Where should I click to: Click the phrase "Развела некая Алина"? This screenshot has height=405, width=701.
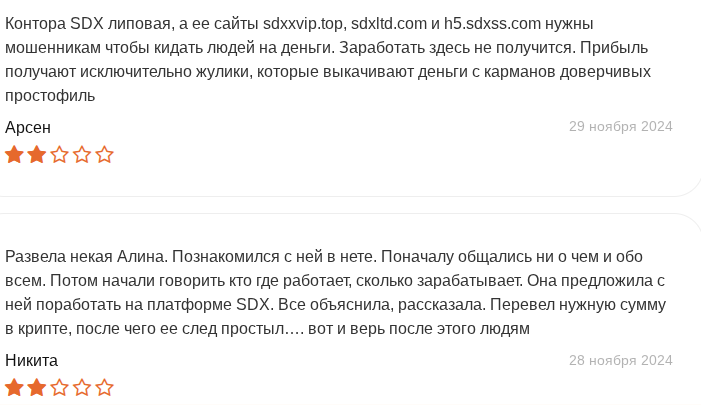click(82, 257)
